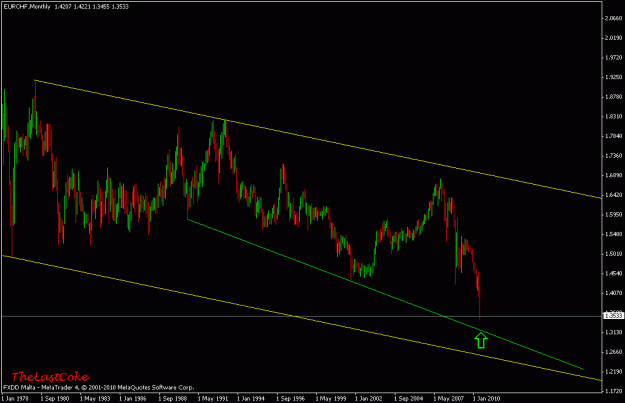Click the 1.4540 price level label
The height and width of the screenshot is (403, 625).
pos(613,273)
